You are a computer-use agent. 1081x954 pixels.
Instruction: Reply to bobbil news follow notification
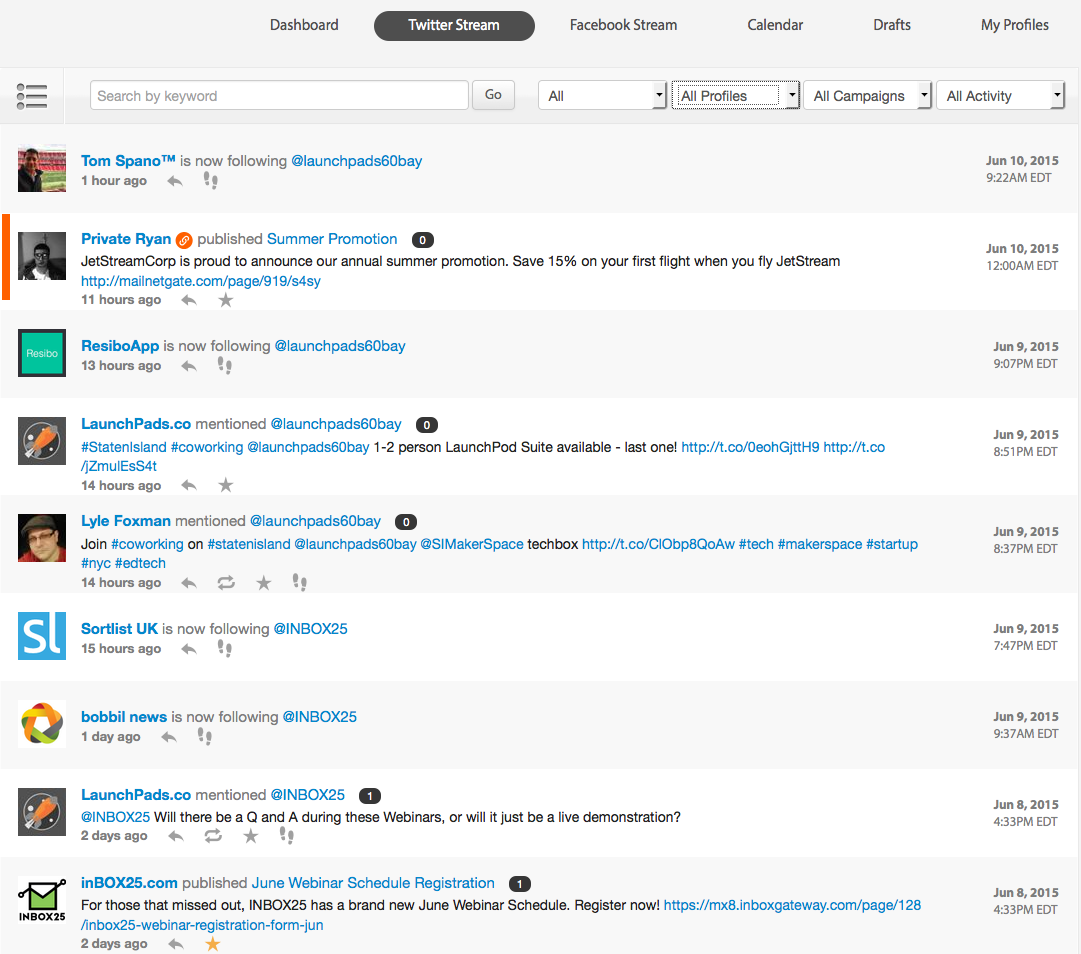click(x=169, y=737)
